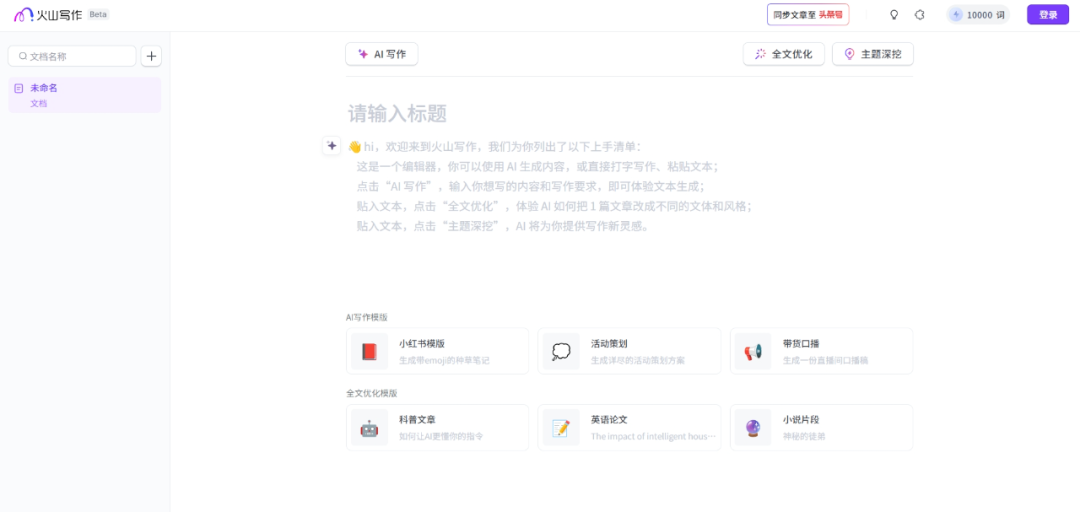The image size is (1080, 512).
Task: Click the description 生成一份直播间口播稿
Action: tap(825, 360)
